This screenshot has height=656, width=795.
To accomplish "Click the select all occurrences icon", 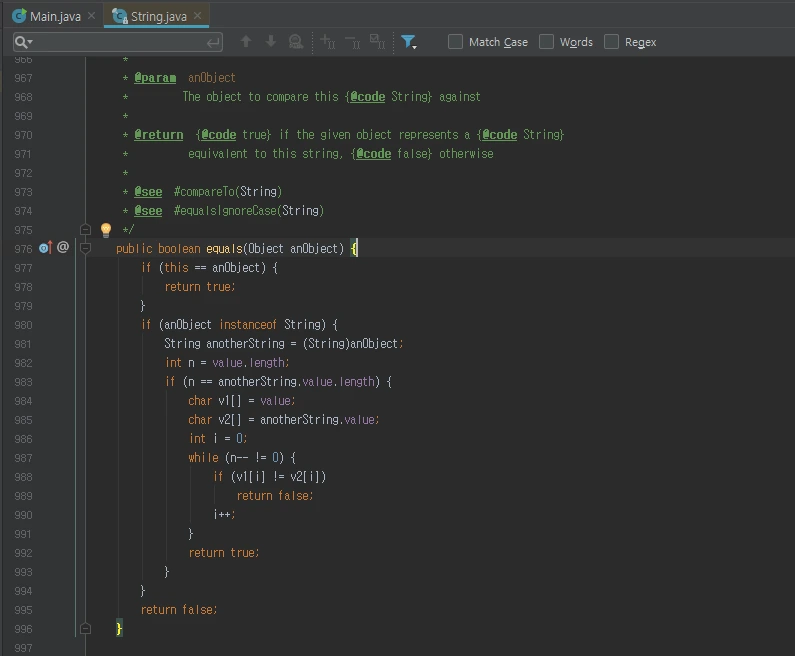I will coord(377,42).
